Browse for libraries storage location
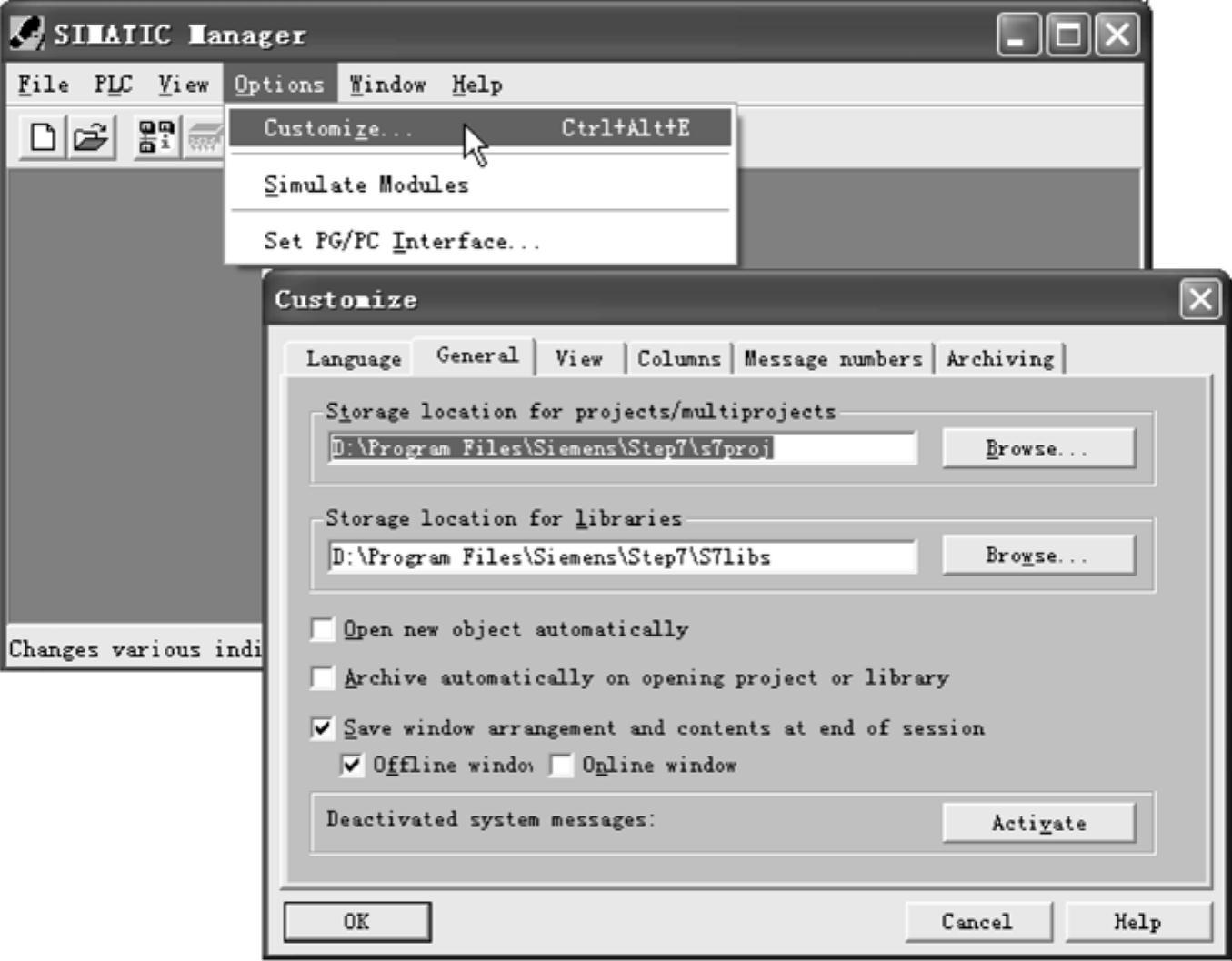1232x961 pixels. [1038, 555]
